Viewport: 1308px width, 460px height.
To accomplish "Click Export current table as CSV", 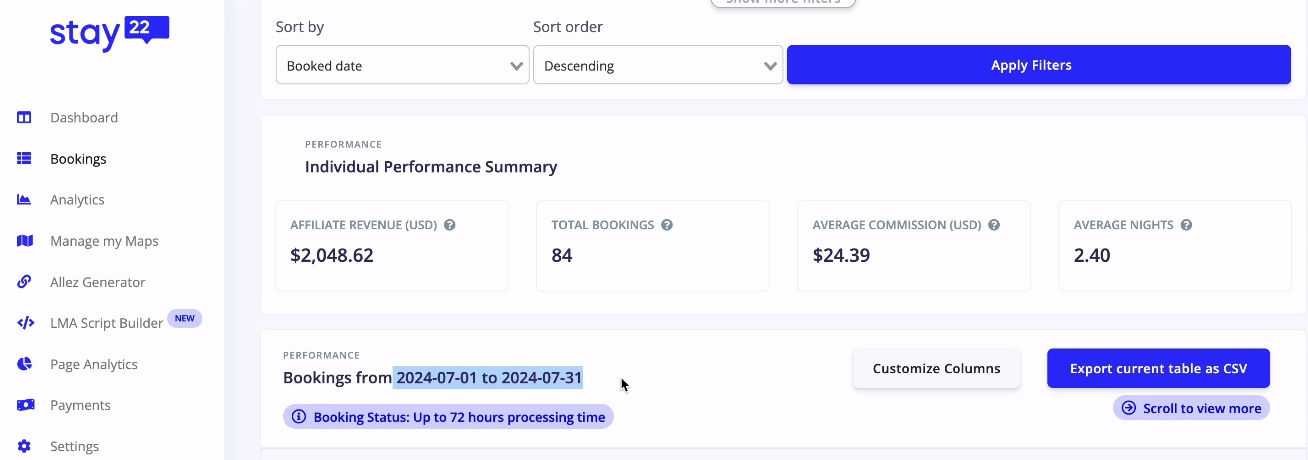I will [x=1158, y=368].
